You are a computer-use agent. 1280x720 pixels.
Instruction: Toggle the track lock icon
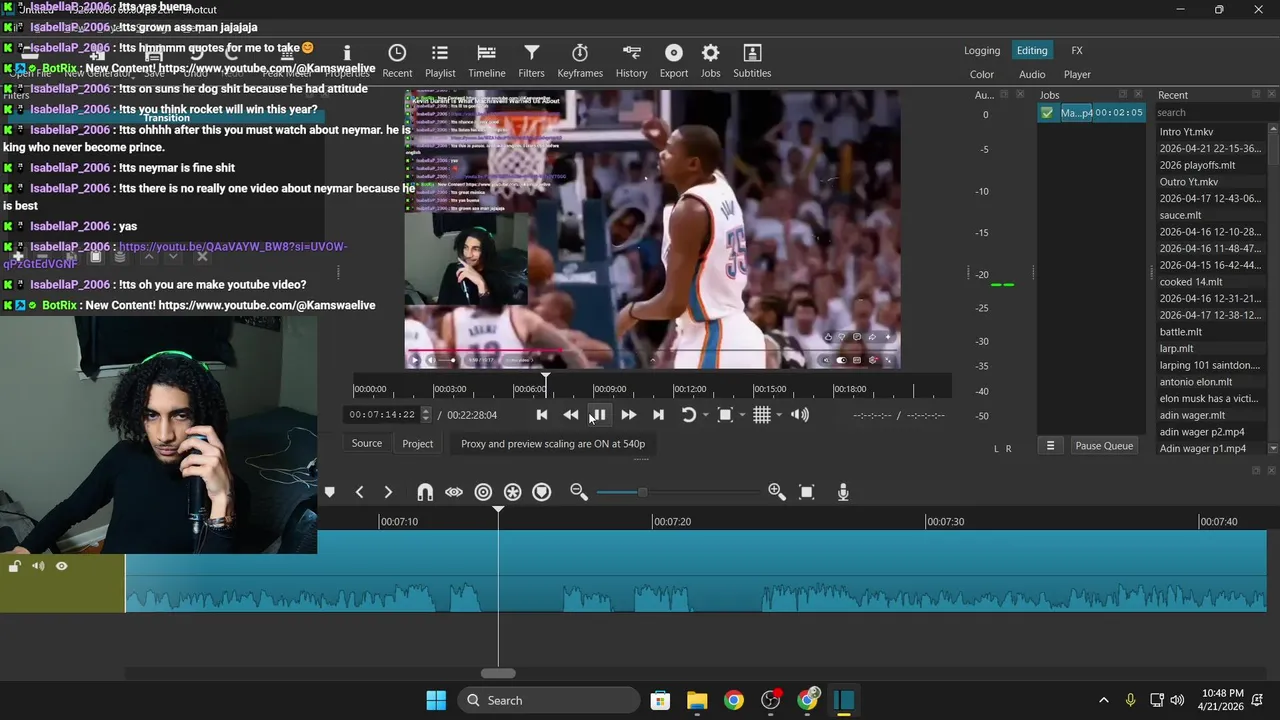[14, 567]
